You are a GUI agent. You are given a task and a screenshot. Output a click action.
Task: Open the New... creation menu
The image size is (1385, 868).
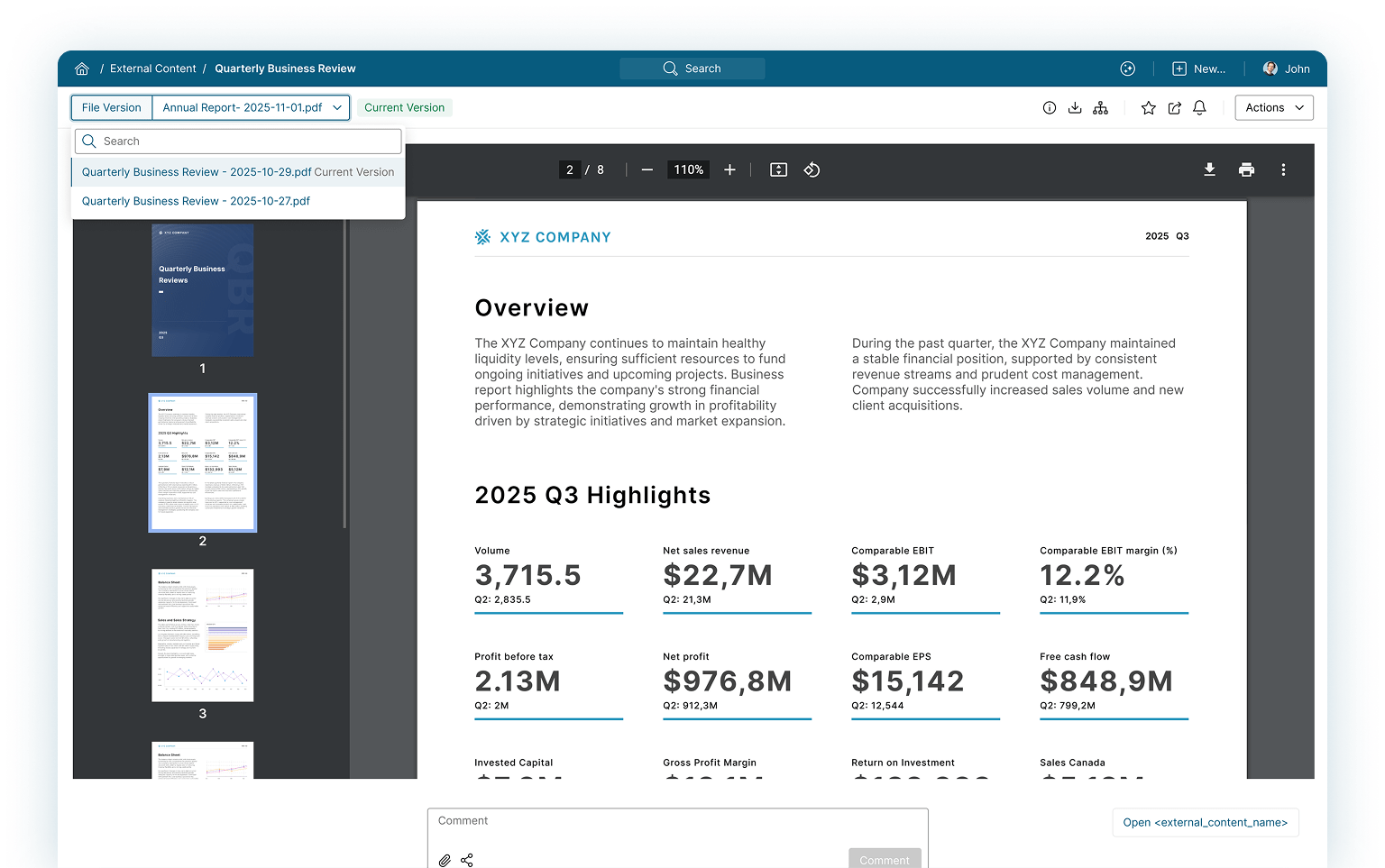point(1197,69)
